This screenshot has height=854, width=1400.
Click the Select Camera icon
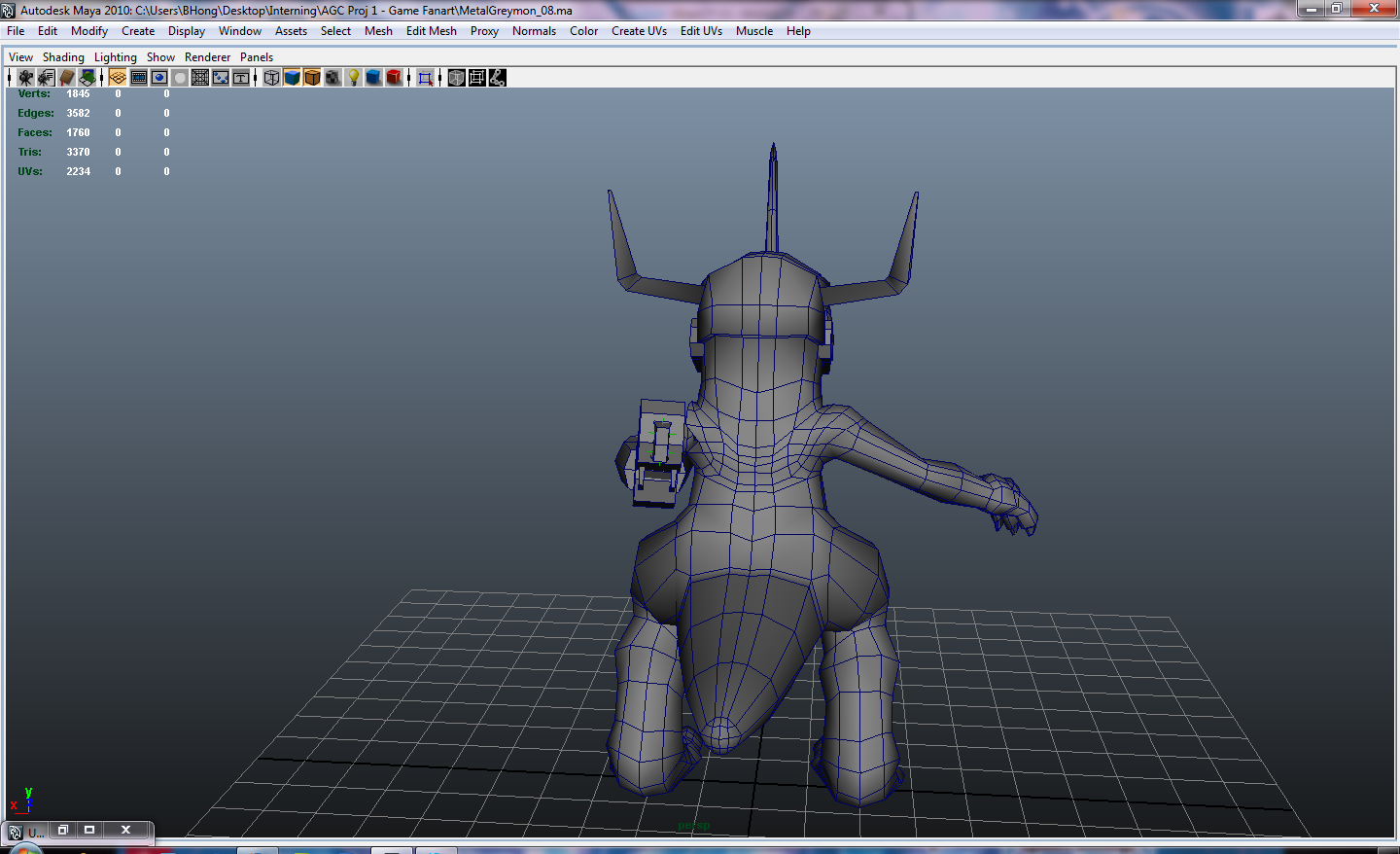click(25, 78)
